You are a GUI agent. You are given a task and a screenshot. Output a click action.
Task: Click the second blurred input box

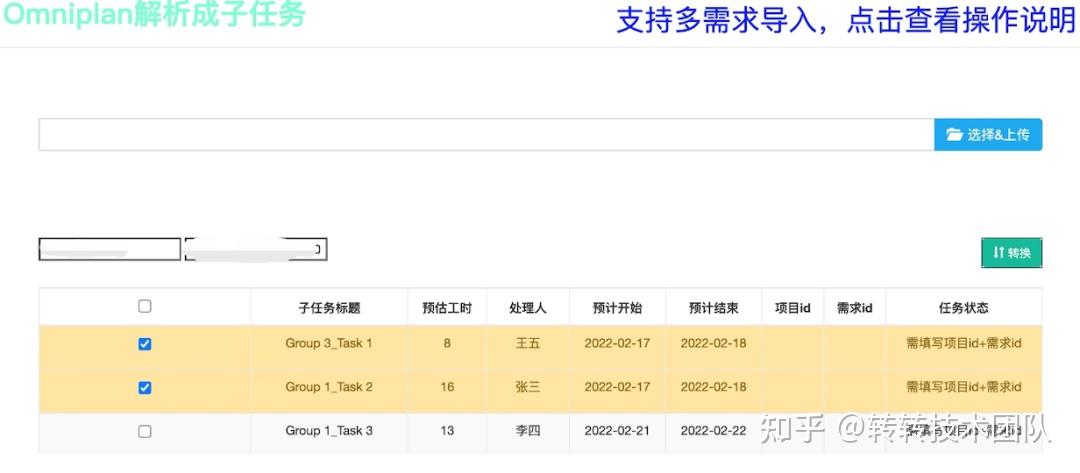256,249
